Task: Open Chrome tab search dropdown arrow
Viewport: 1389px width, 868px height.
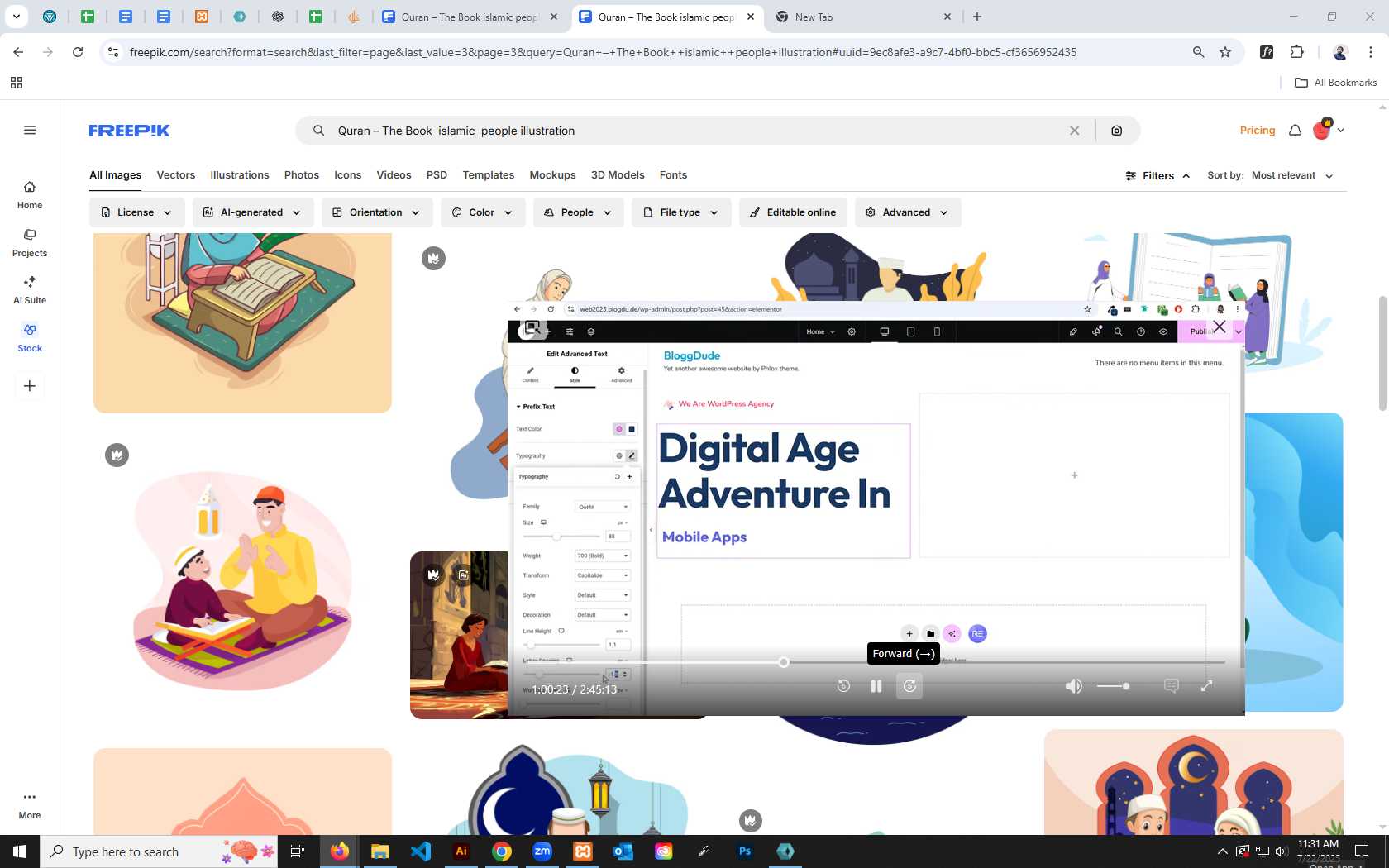Action: tap(16, 17)
